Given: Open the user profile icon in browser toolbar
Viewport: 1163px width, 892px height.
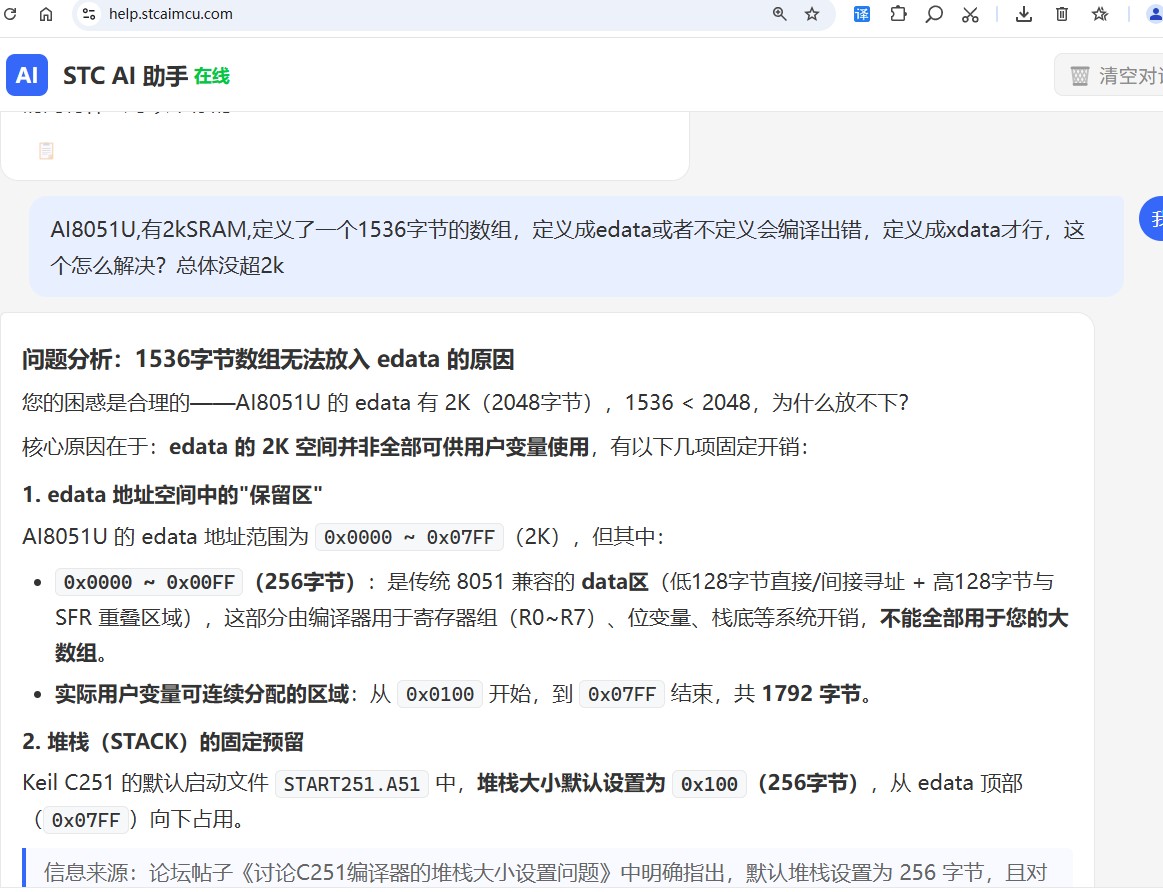Looking at the screenshot, I should (1156, 13).
